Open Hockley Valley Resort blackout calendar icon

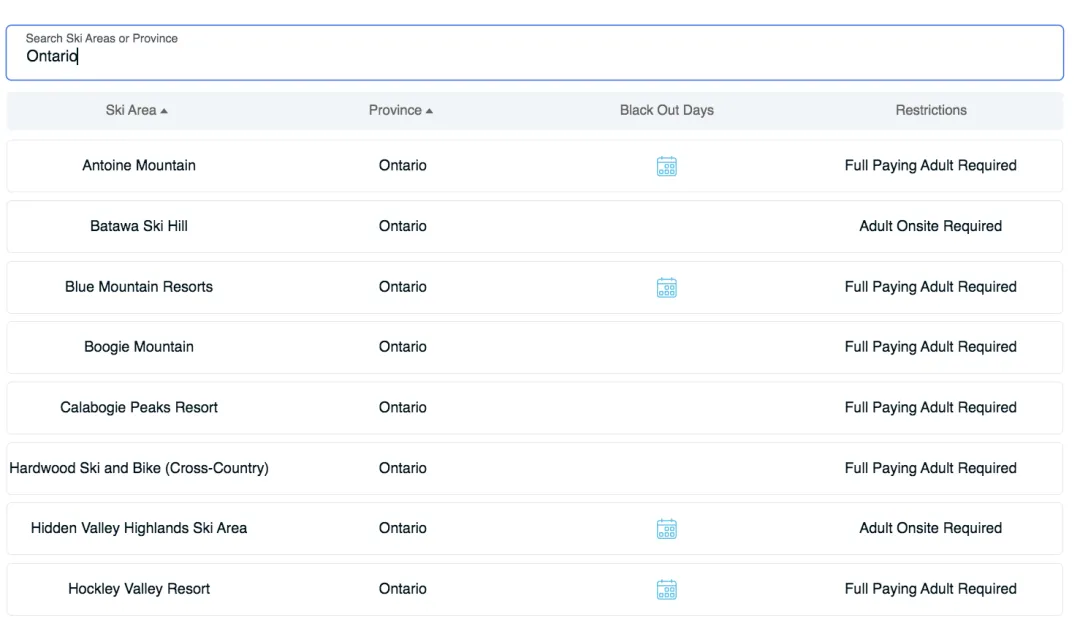coord(666,589)
